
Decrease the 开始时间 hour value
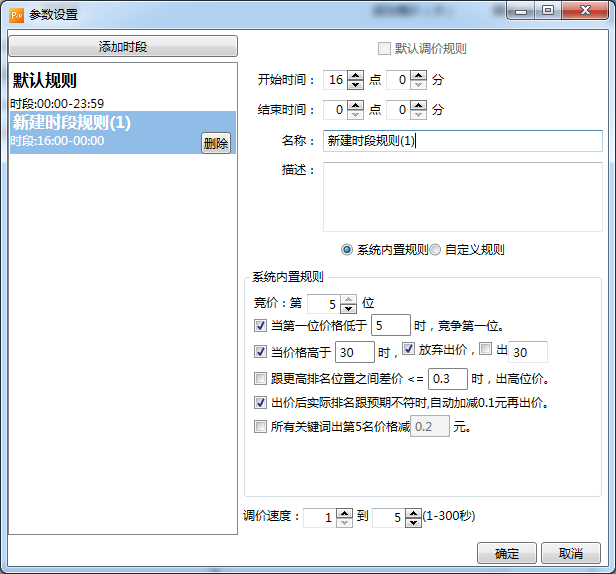click(356, 84)
